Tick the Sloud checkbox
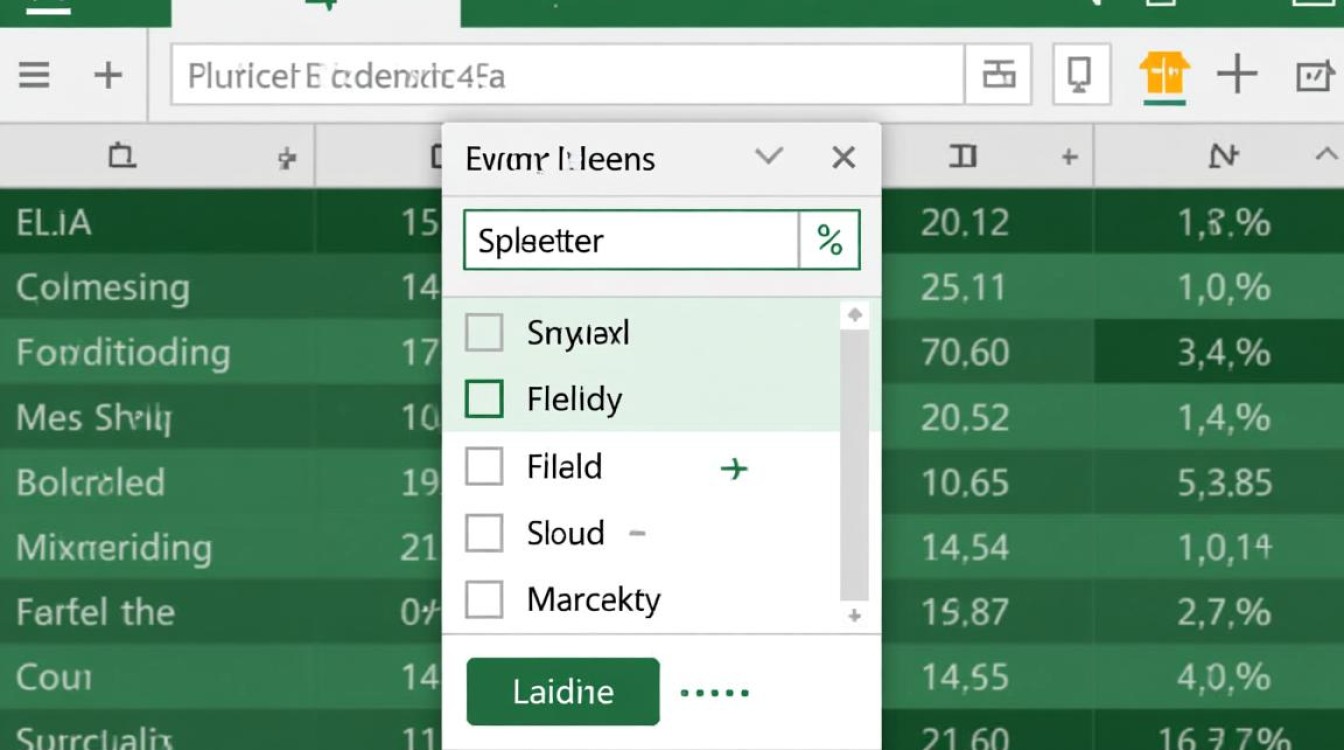This screenshot has height=750, width=1344. point(485,534)
